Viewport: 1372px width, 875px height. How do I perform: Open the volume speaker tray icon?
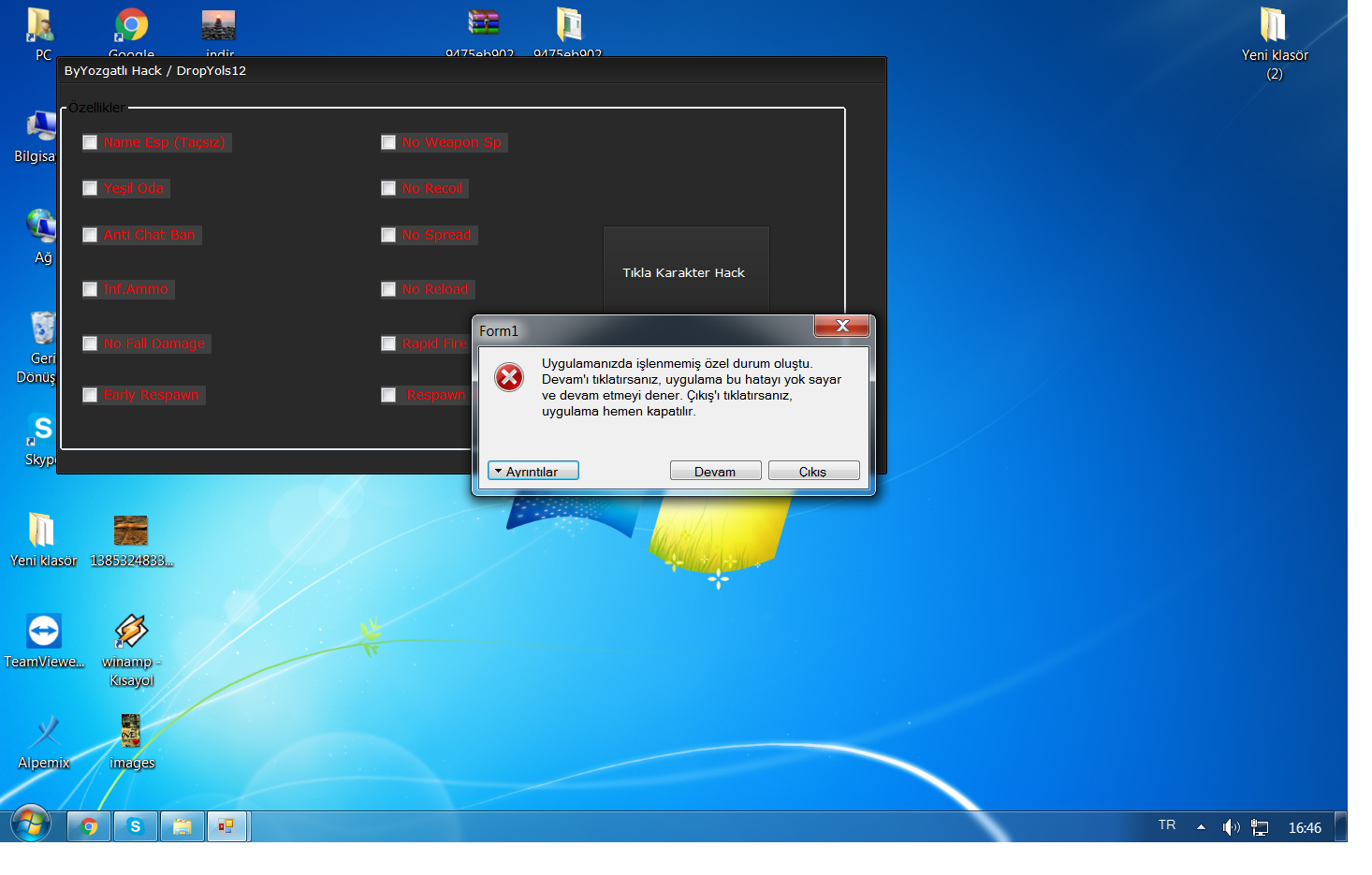click(x=1231, y=827)
